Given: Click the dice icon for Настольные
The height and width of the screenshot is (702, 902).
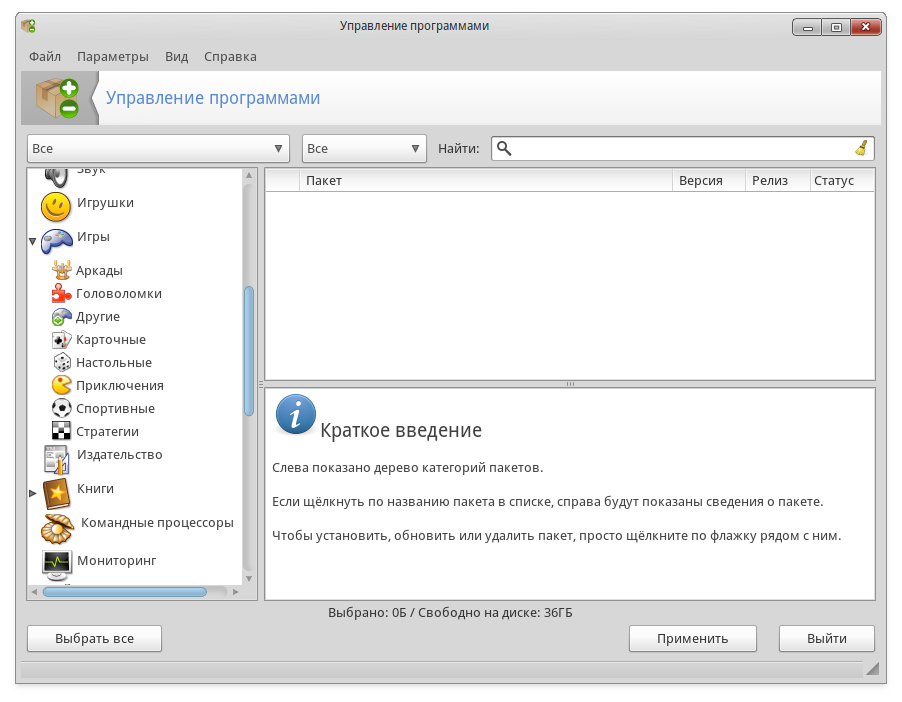Looking at the screenshot, I should pos(61,363).
